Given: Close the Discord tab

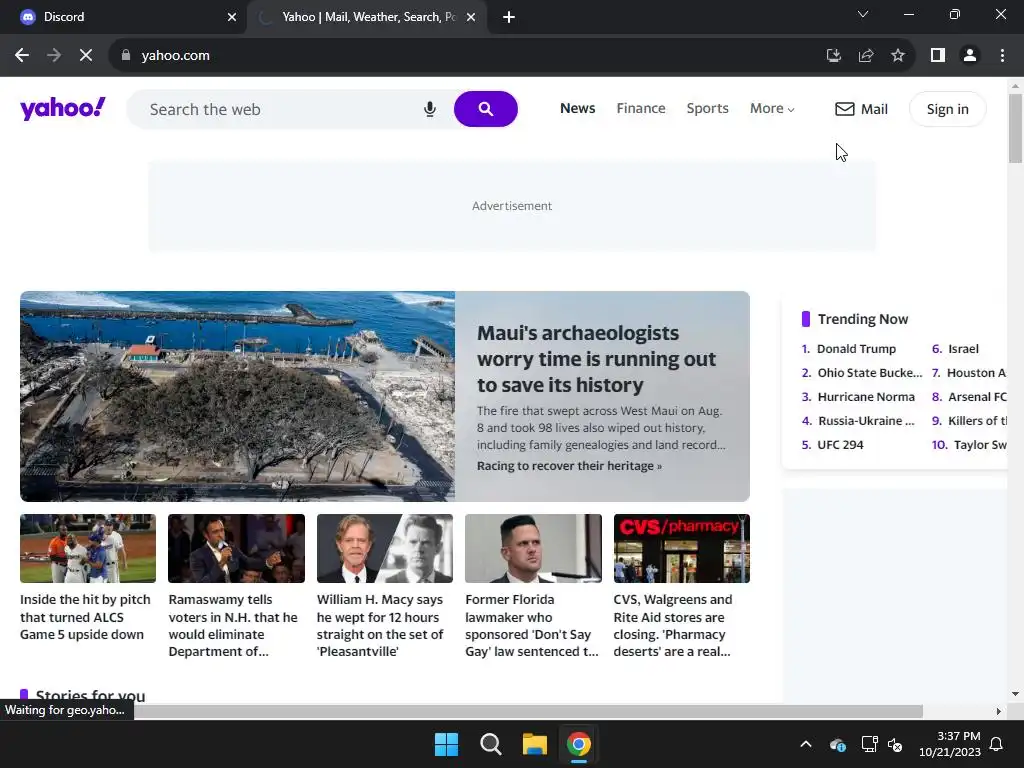Looking at the screenshot, I should (232, 17).
